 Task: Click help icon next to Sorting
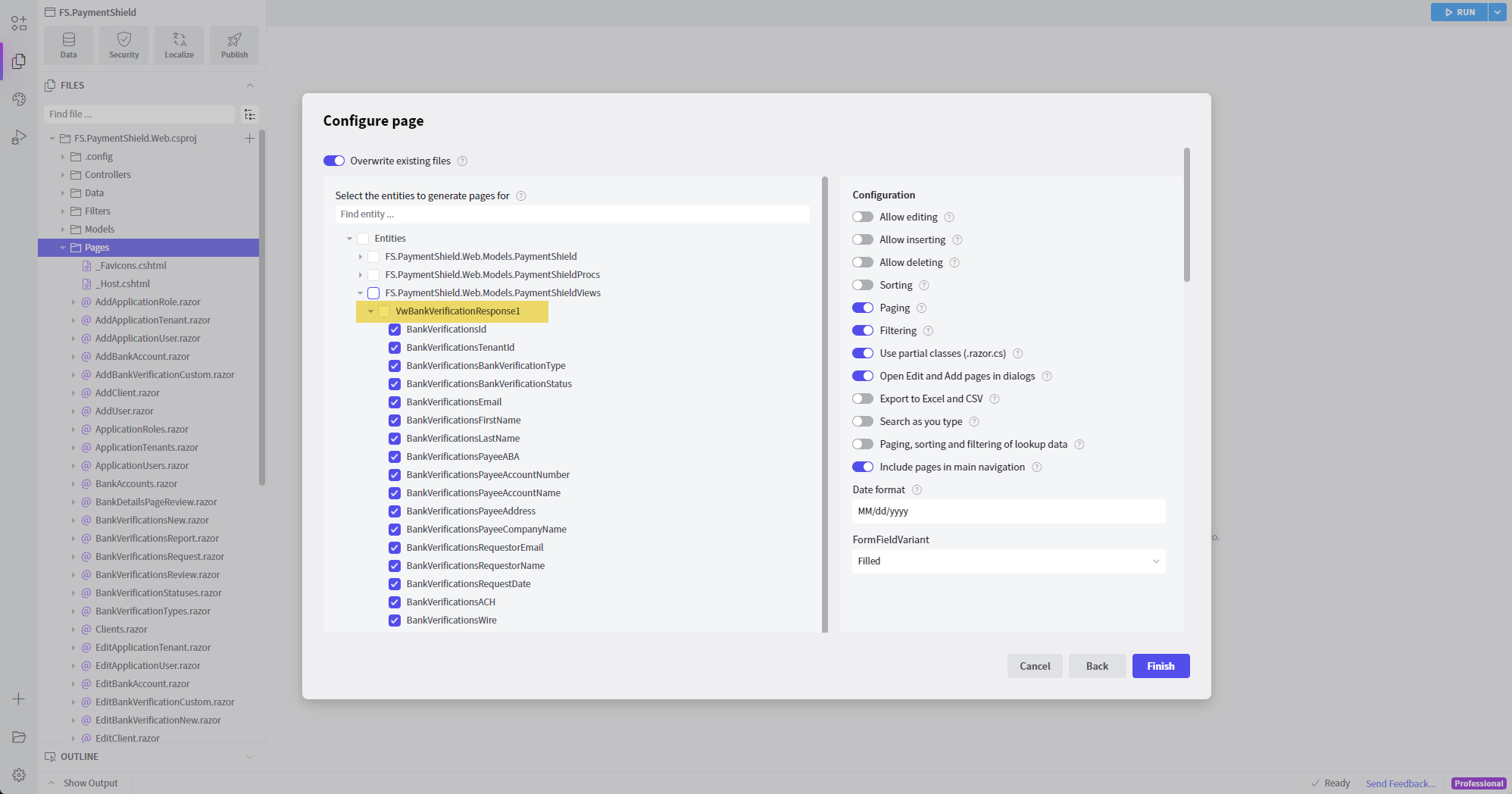coord(924,285)
